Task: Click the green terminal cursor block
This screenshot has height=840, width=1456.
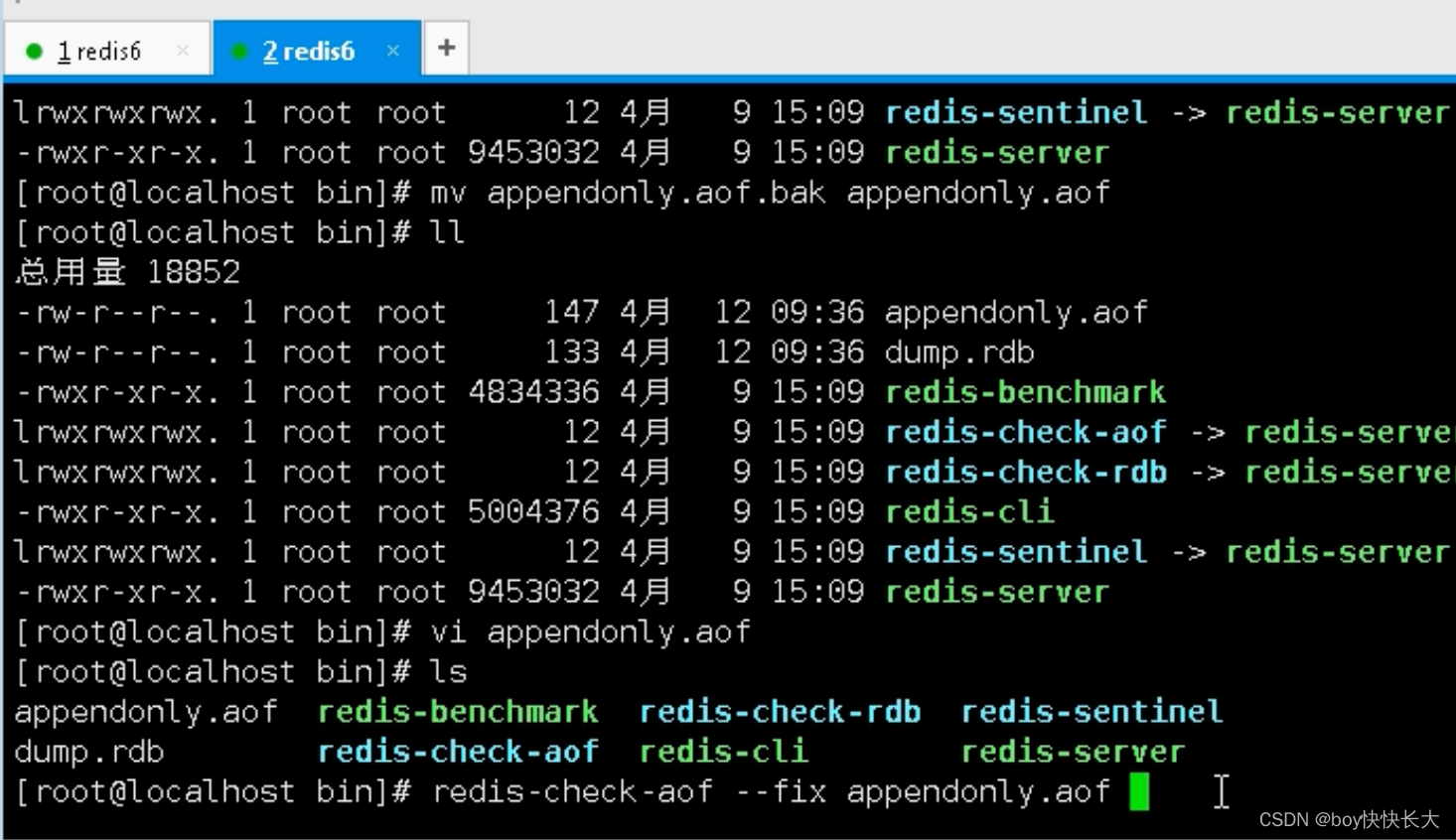Action: 1139,792
